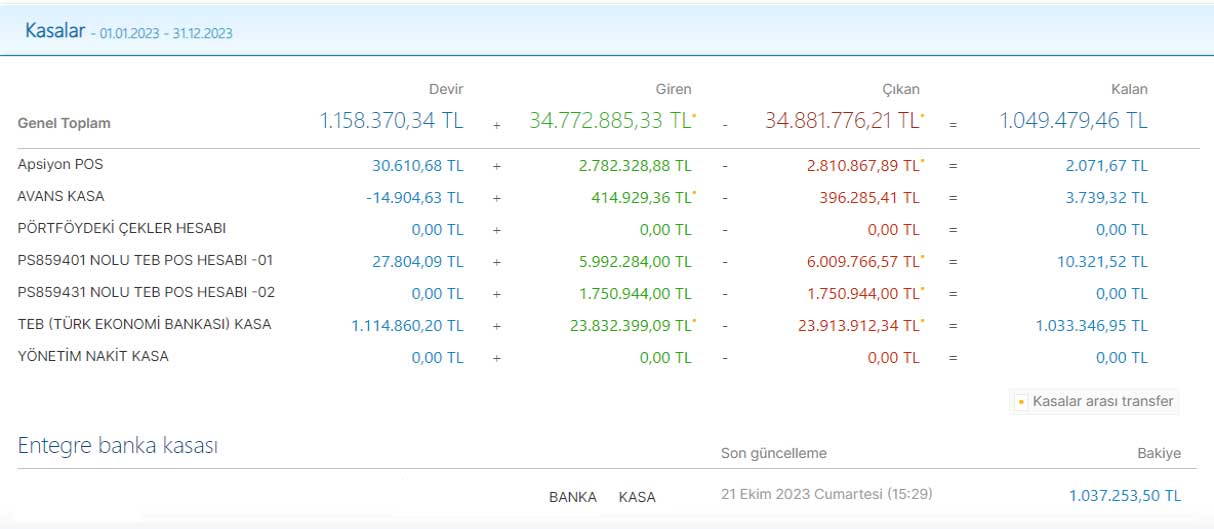Click the KASA label next to BANKA
Viewport: 1214px width, 529px height.
637,497
